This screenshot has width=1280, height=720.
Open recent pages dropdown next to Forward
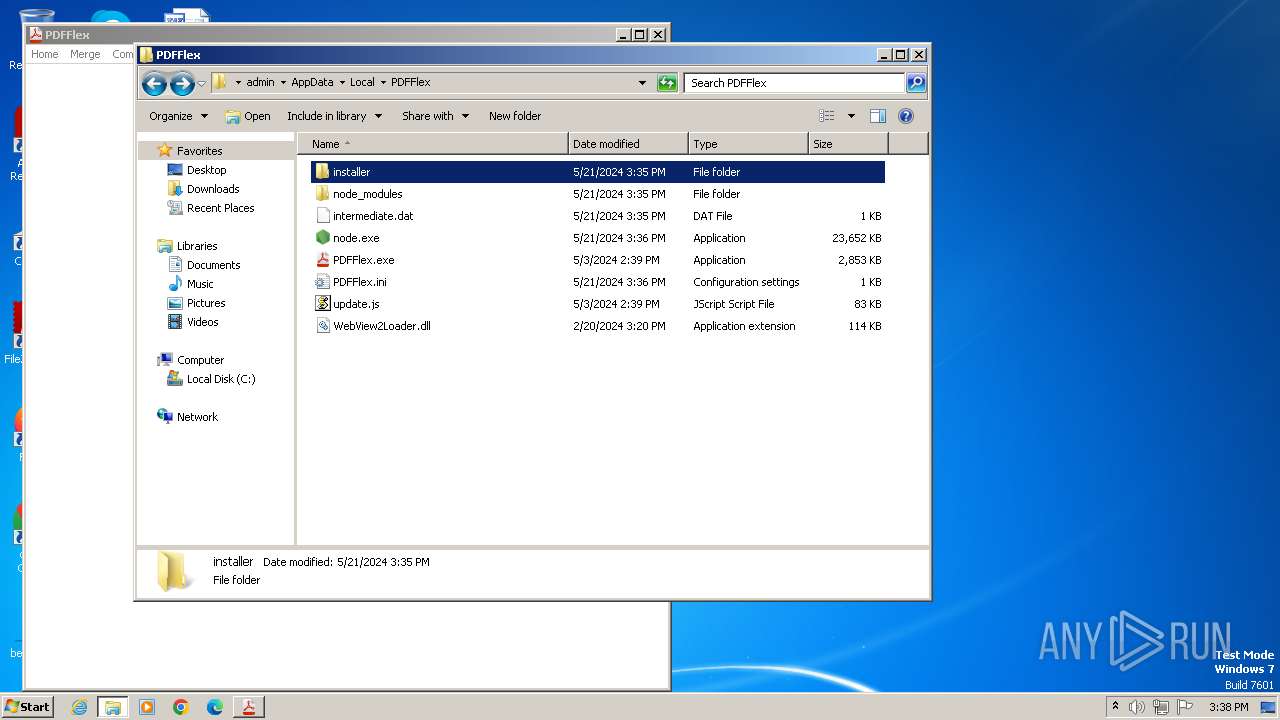[201, 84]
